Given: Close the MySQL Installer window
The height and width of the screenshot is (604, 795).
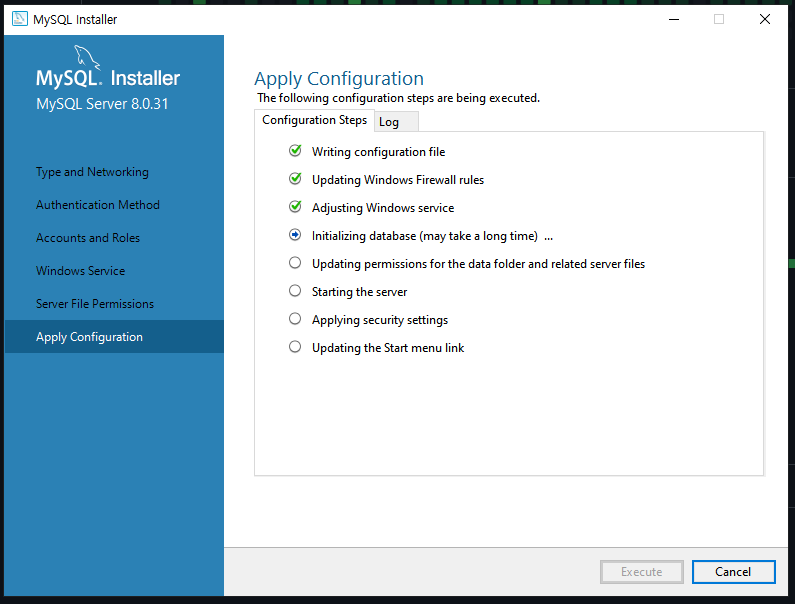Looking at the screenshot, I should click(x=765, y=19).
